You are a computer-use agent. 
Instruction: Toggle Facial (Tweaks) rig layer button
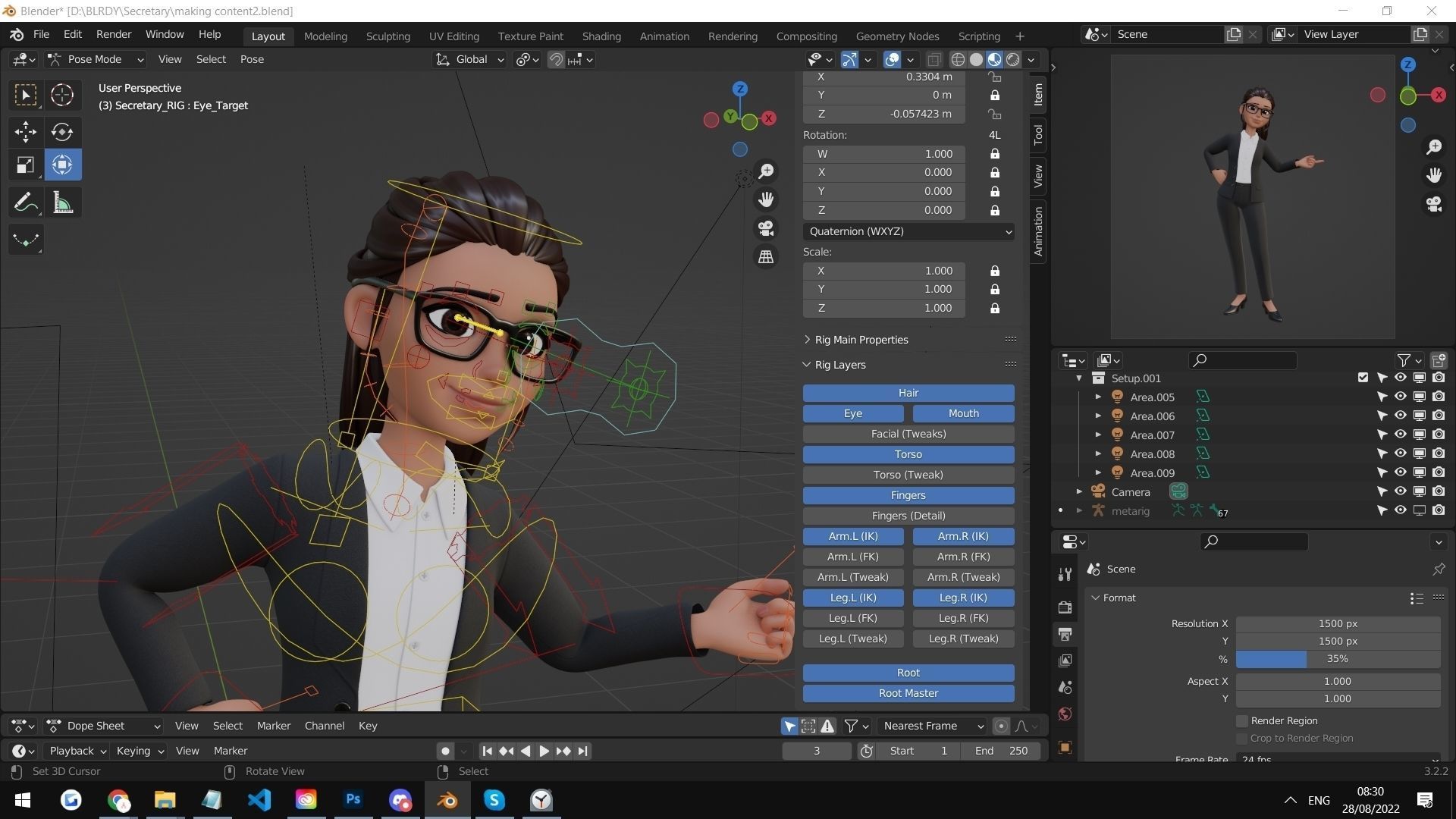coord(908,434)
